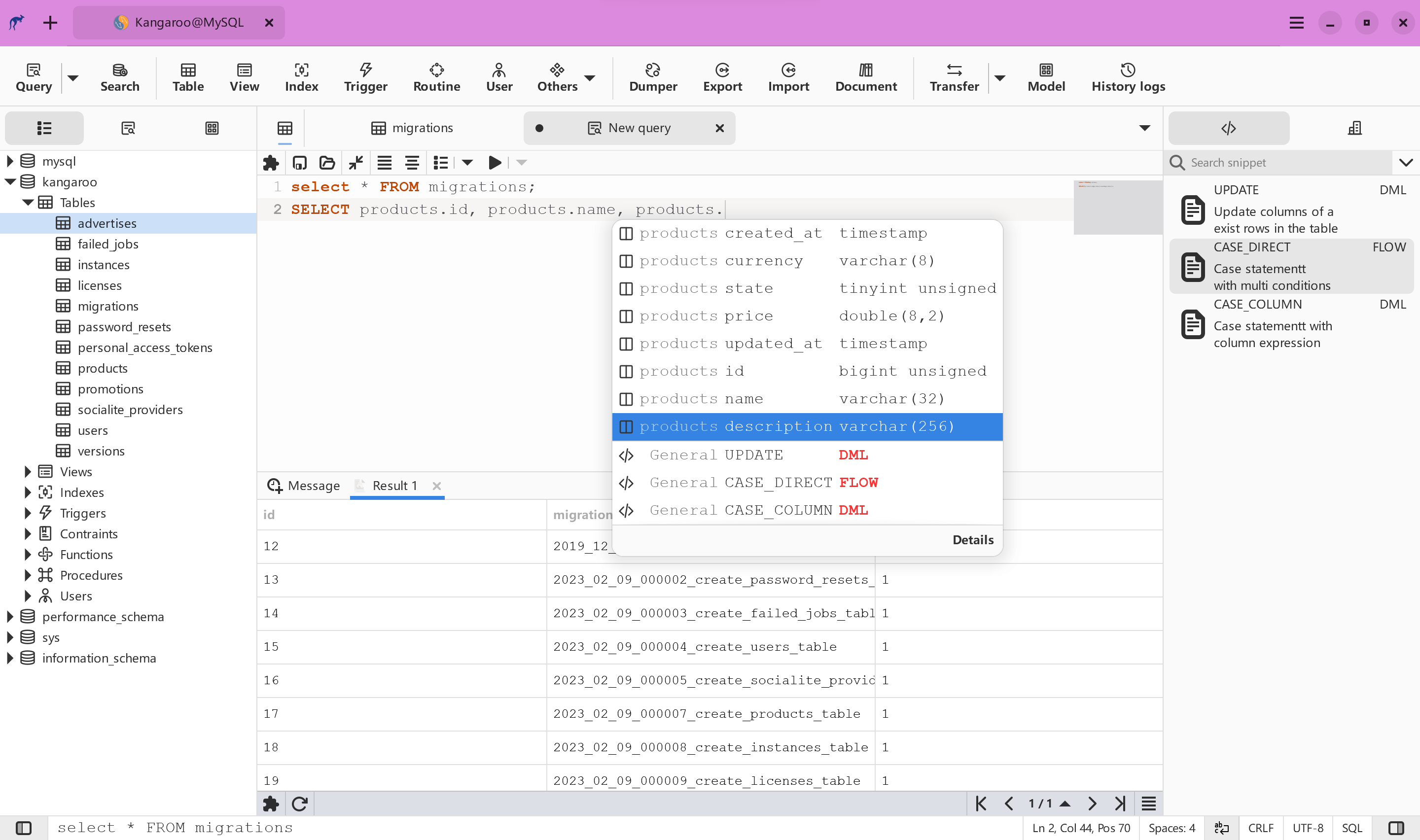1420x840 pixels.
Task: Toggle word wrap in the status bar
Action: pos(1221,828)
